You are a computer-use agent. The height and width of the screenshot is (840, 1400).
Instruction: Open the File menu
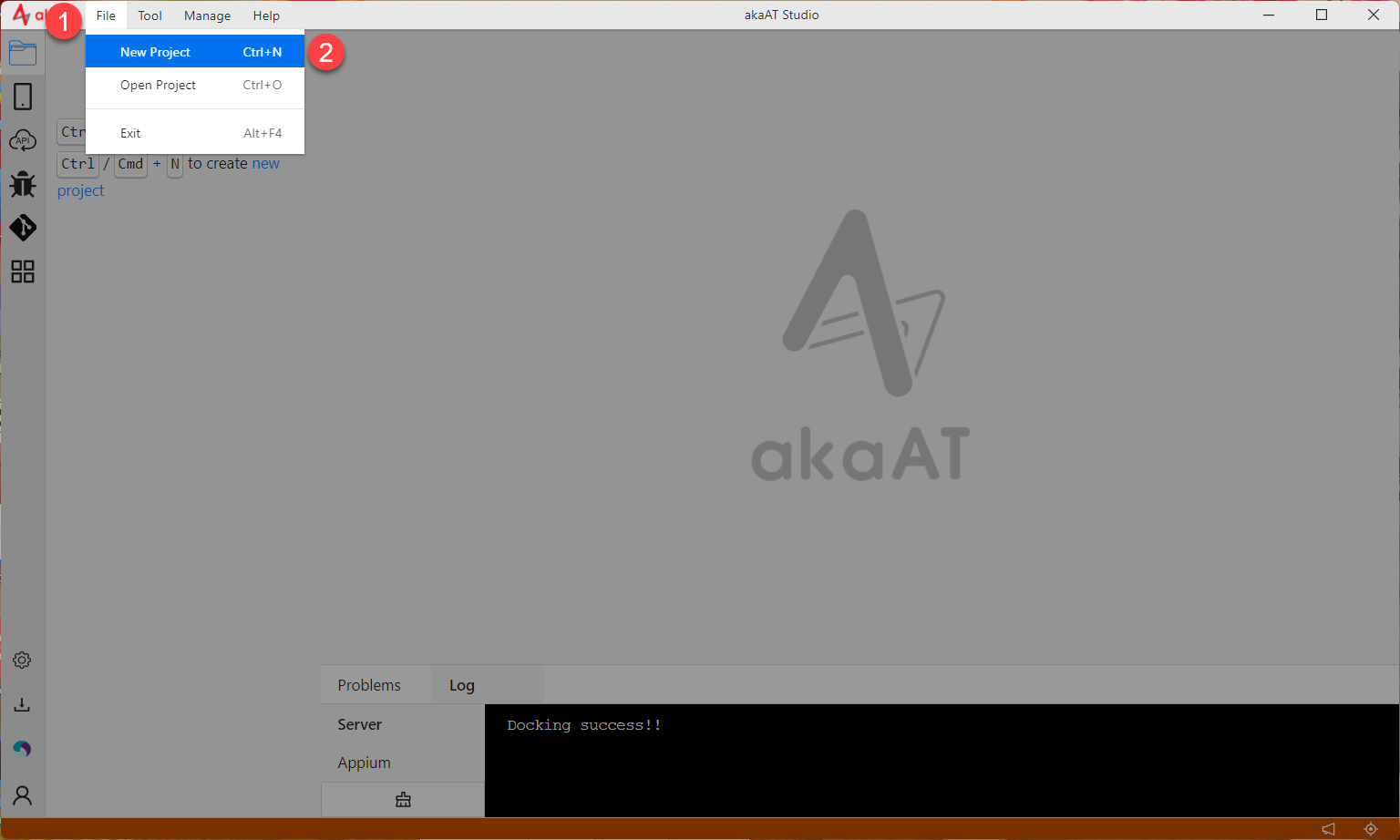(x=106, y=15)
